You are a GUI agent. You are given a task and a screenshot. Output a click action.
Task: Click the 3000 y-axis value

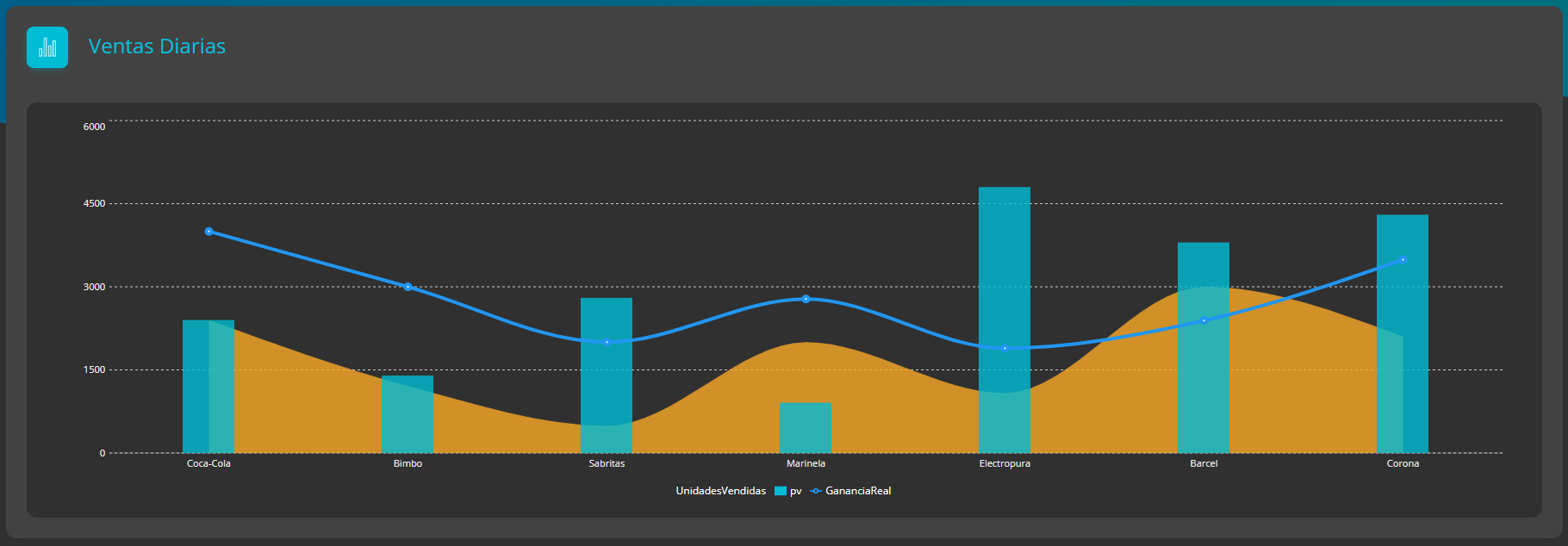point(94,287)
